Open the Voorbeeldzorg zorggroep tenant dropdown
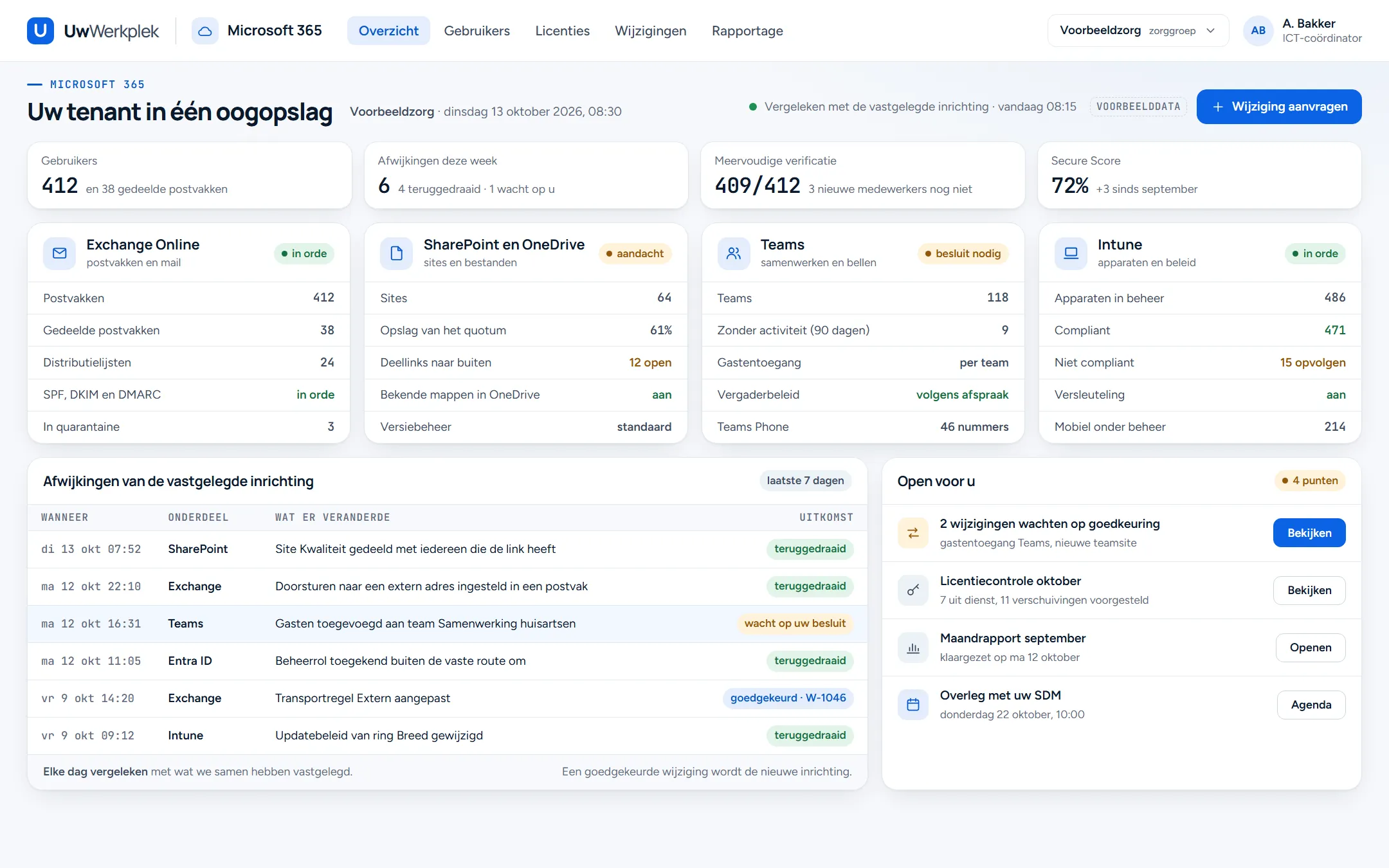This screenshot has height=868, width=1389. (x=1138, y=30)
